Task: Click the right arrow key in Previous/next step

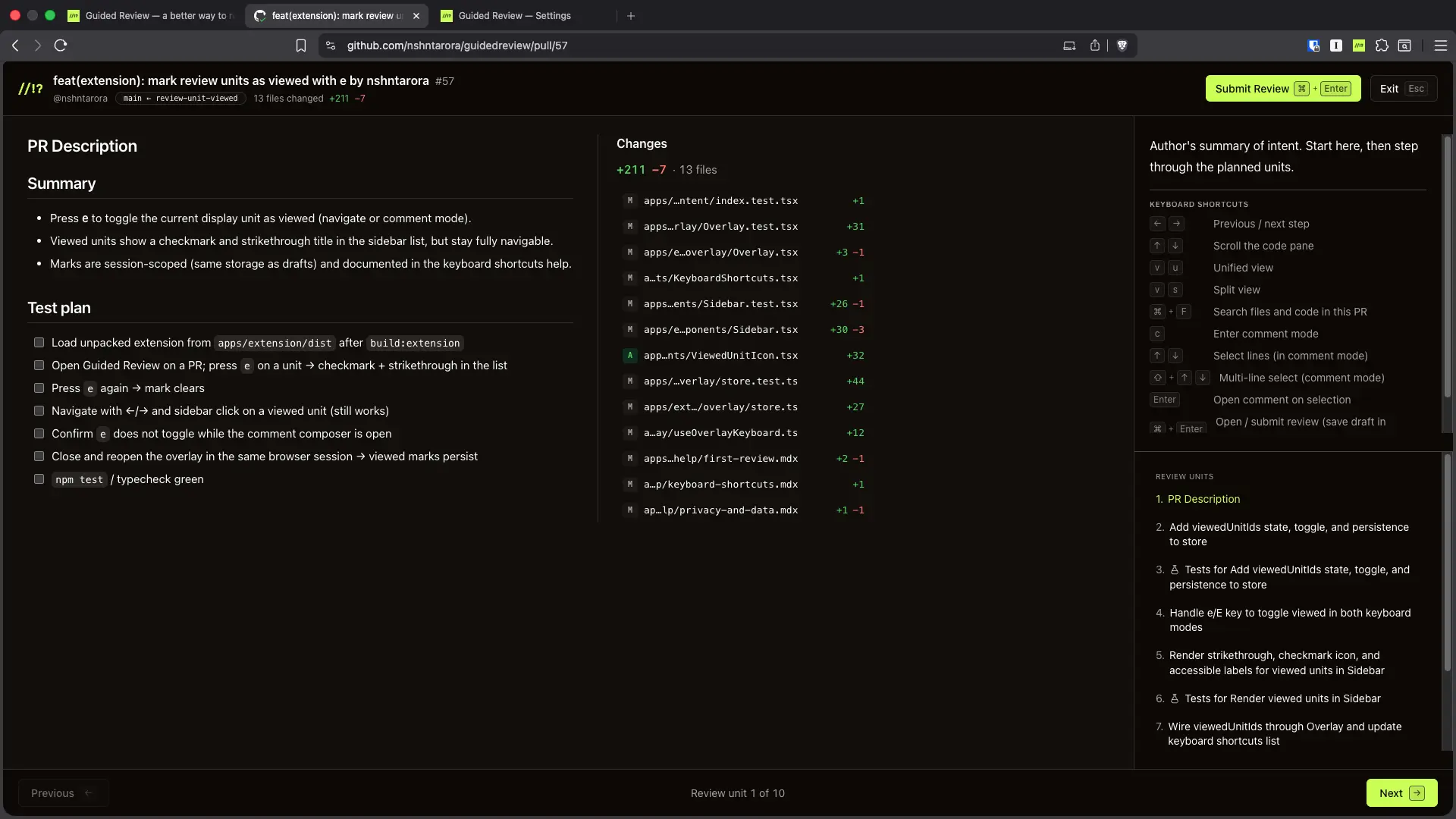Action: 1176,224
